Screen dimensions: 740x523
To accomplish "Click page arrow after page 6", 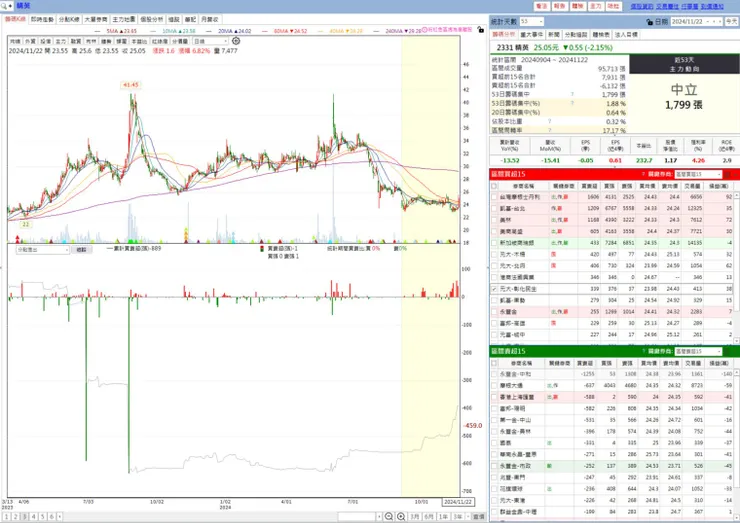I will click(60, 517).
